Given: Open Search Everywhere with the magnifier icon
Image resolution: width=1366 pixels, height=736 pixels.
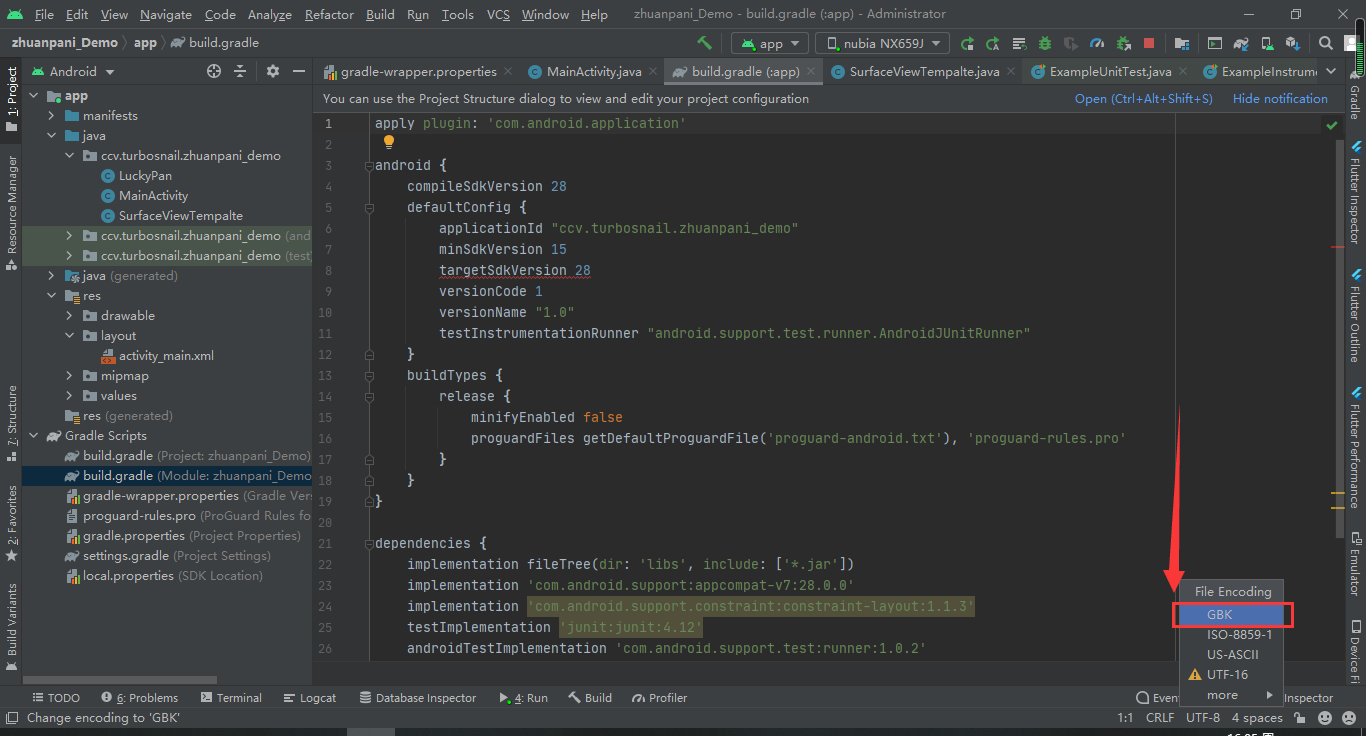Looking at the screenshot, I should click(1325, 44).
